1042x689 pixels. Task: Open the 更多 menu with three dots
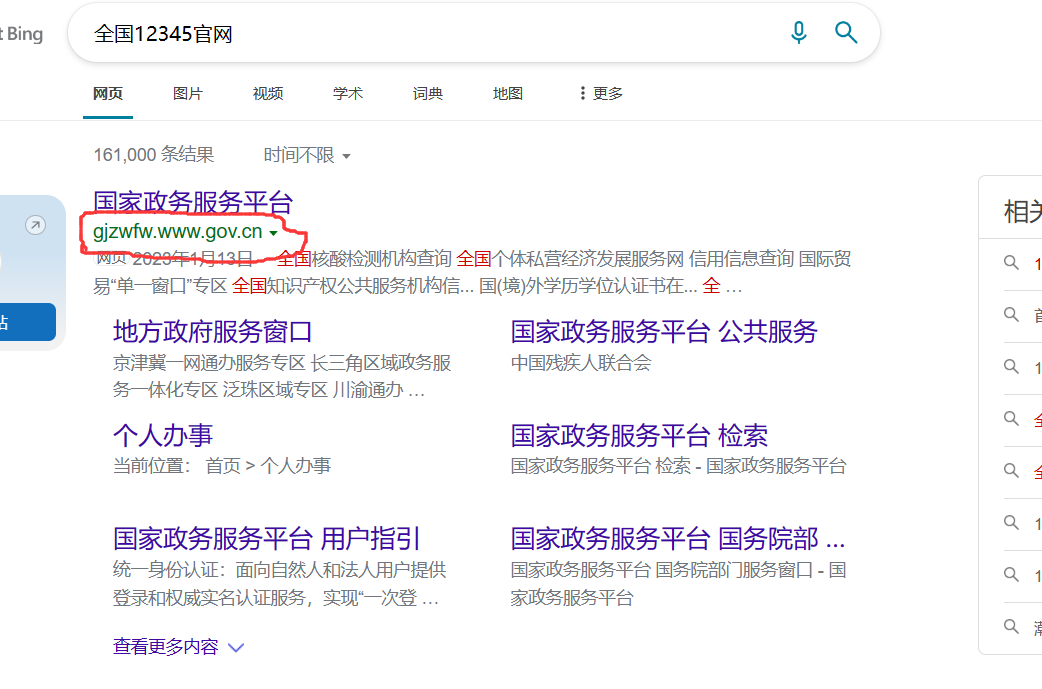click(601, 94)
